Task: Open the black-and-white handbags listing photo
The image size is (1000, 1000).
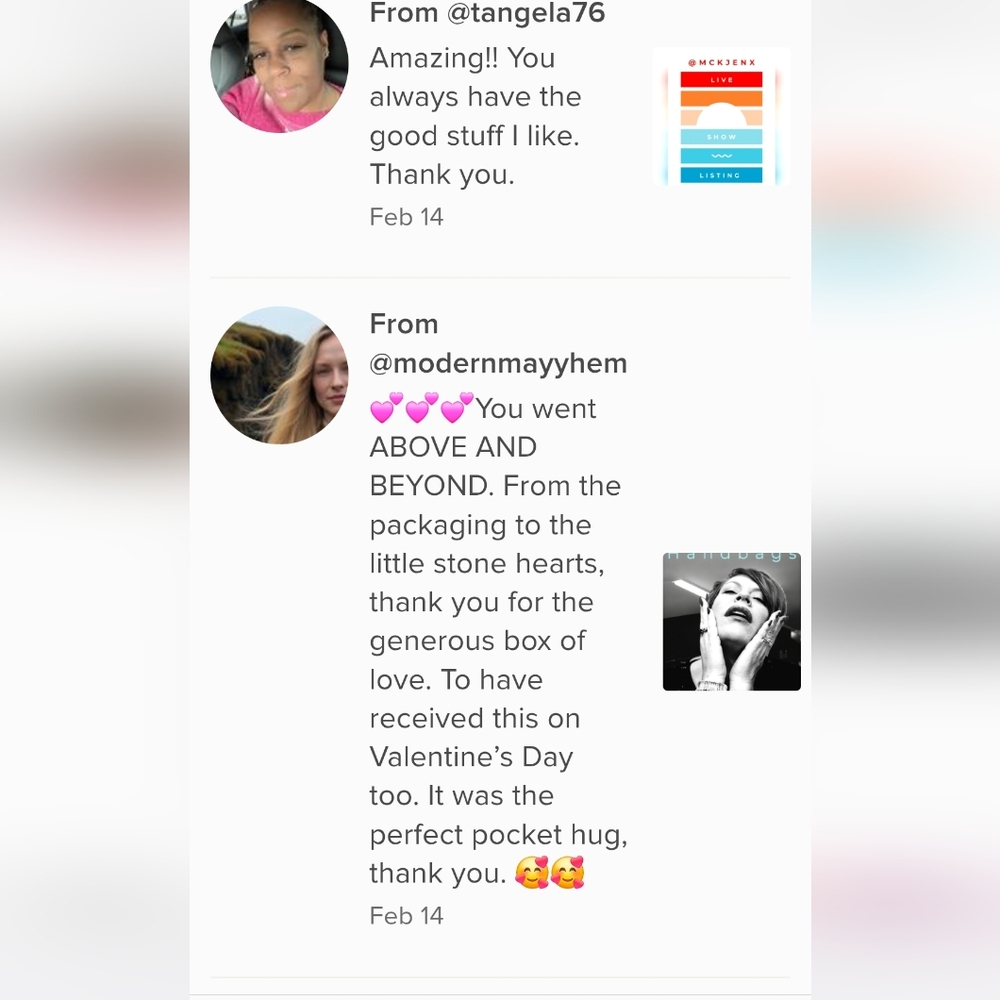Action: pos(732,622)
